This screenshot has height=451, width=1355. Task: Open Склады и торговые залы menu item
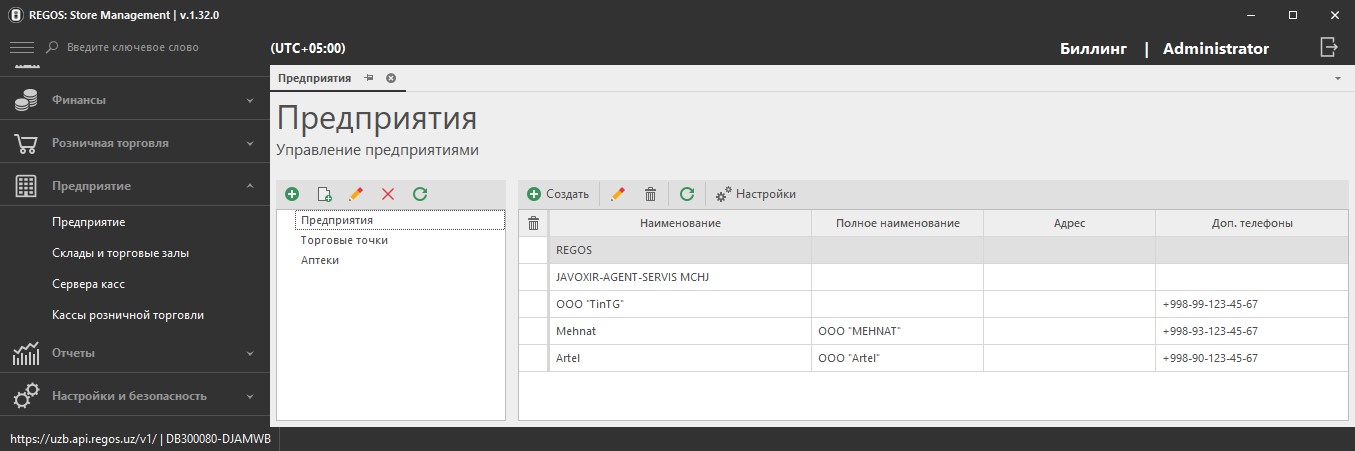click(120, 253)
